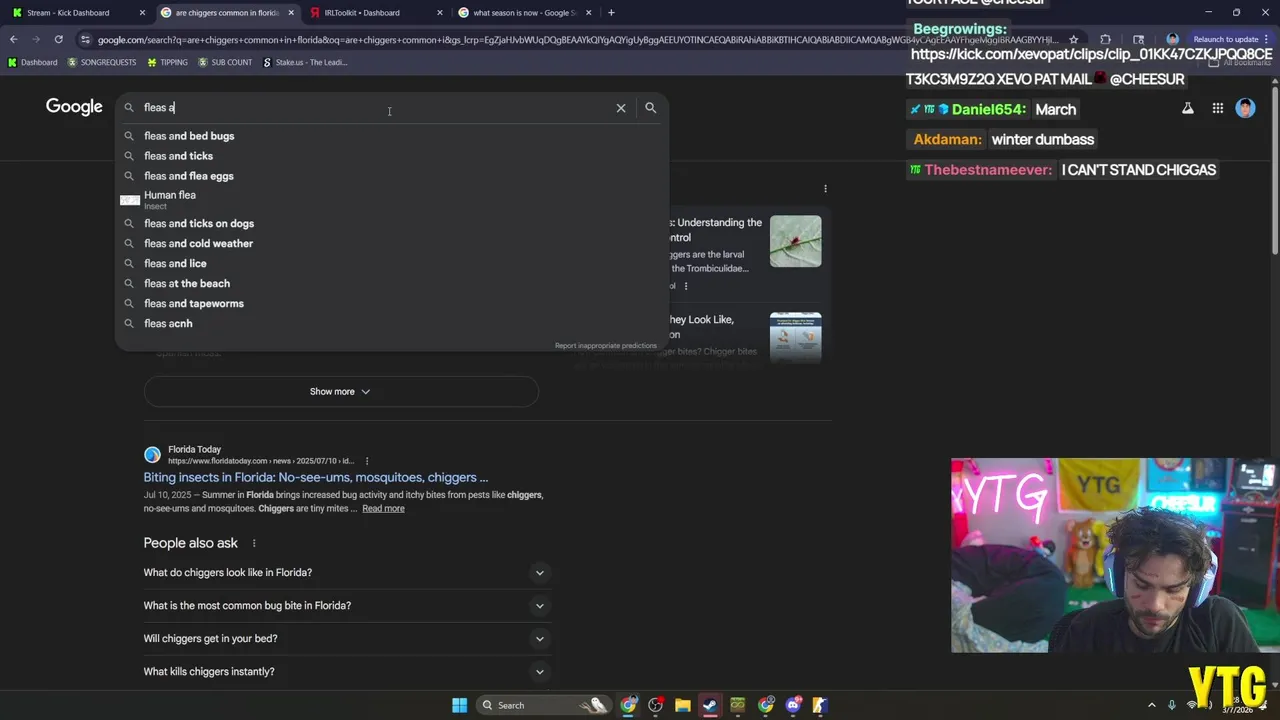Open People also ask options menu

click(254, 543)
